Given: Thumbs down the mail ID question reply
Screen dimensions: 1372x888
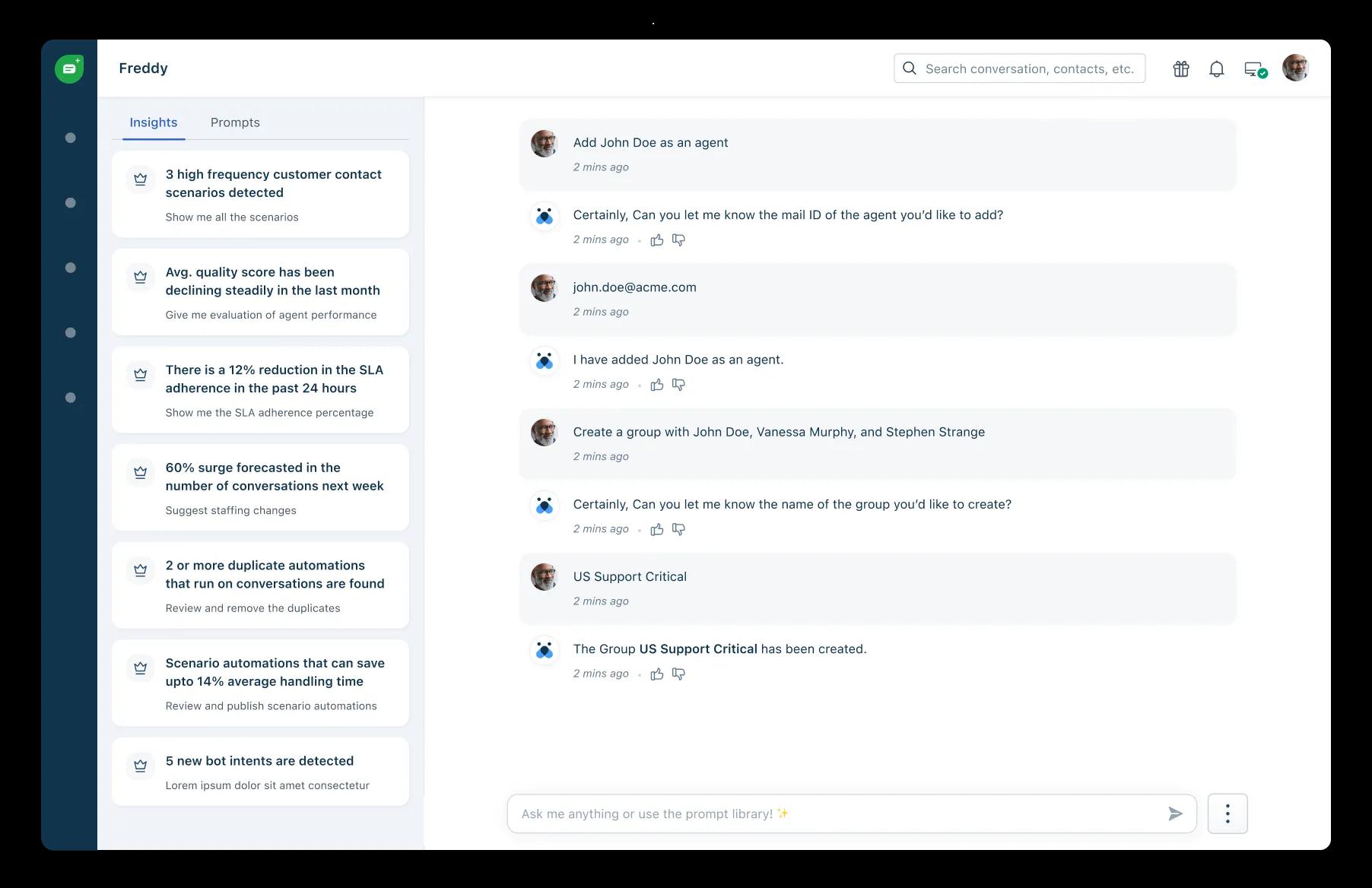Looking at the screenshot, I should 678,240.
